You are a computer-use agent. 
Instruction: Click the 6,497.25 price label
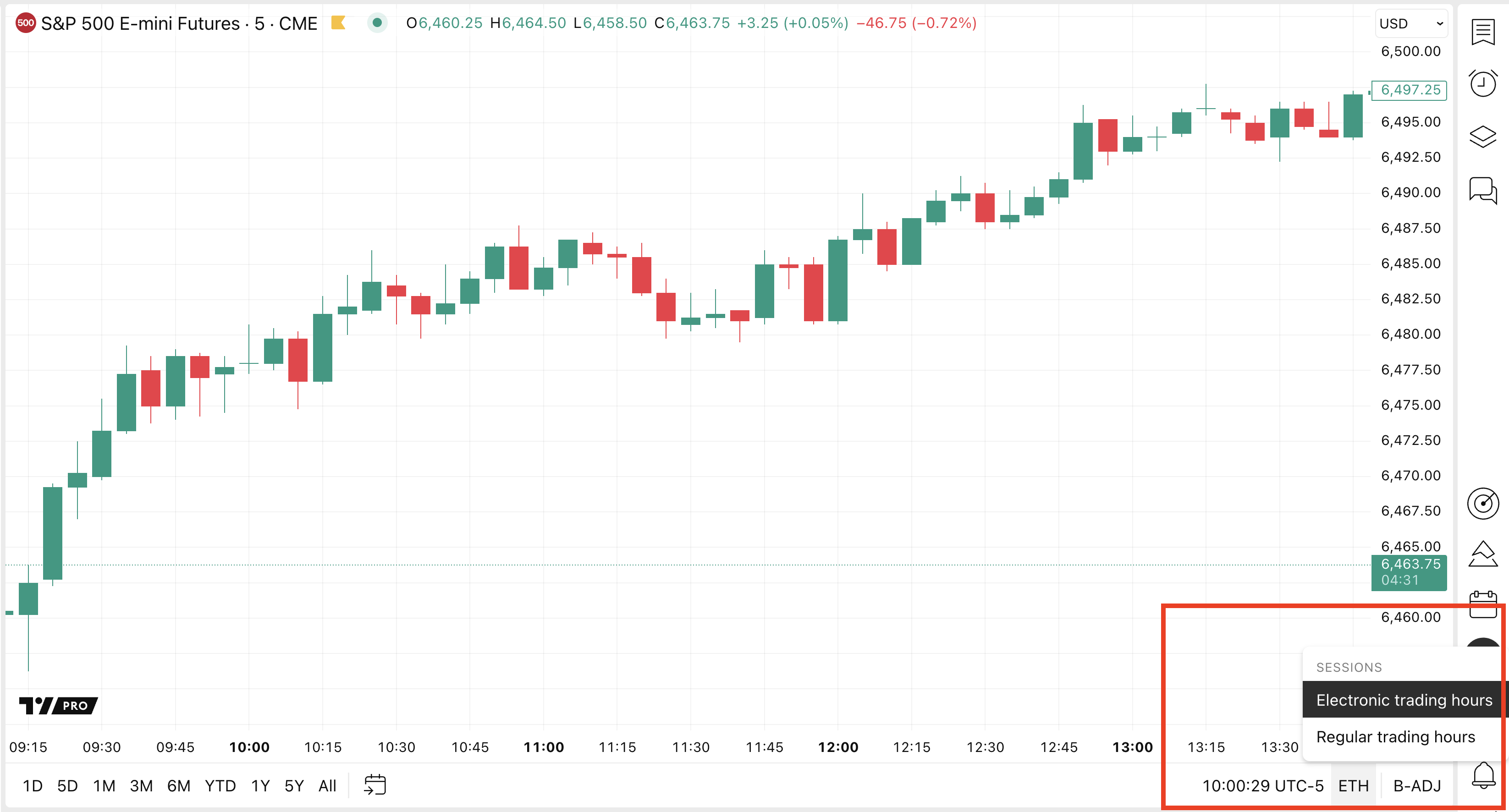pos(1410,90)
